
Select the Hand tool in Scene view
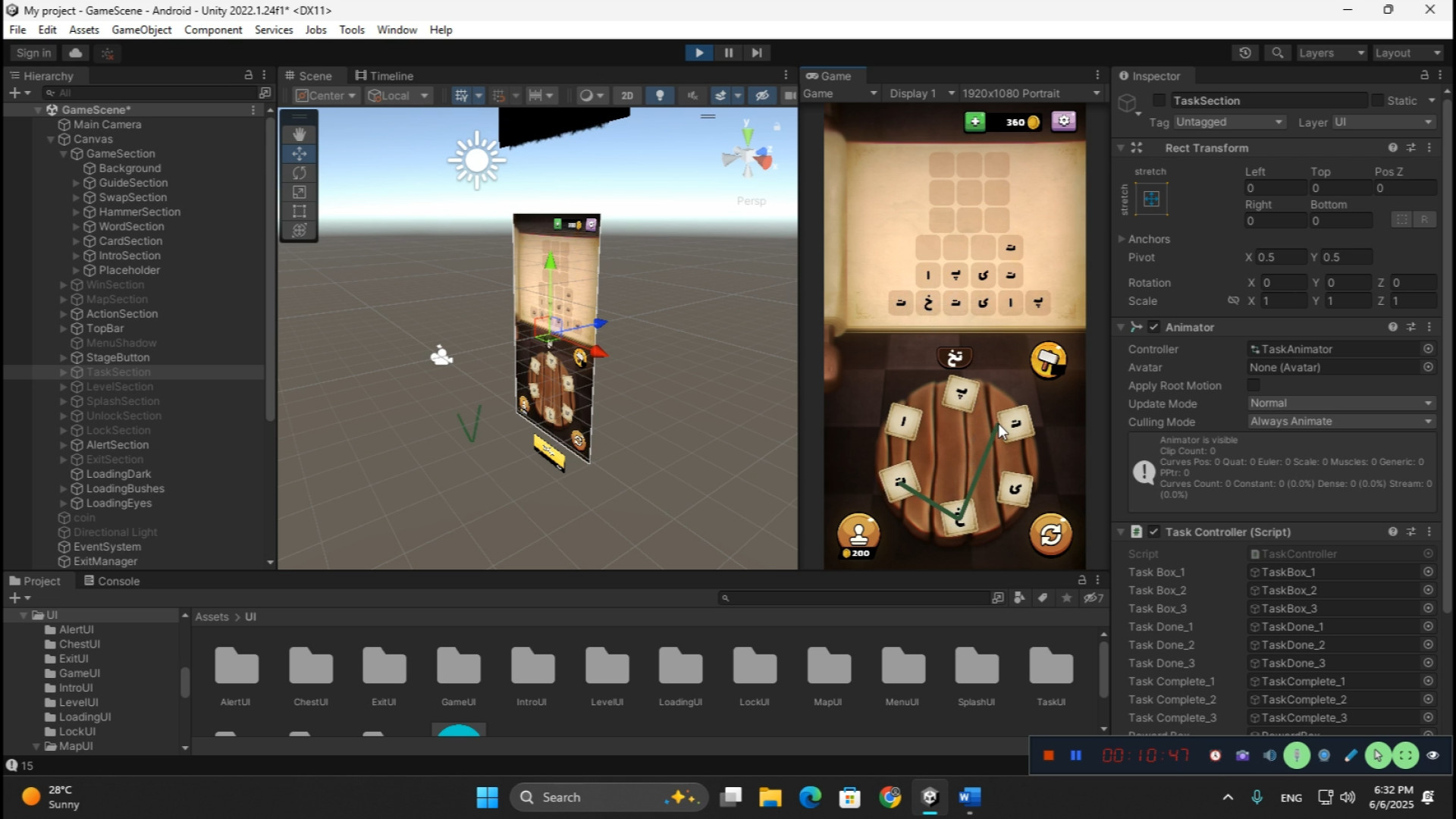click(299, 134)
